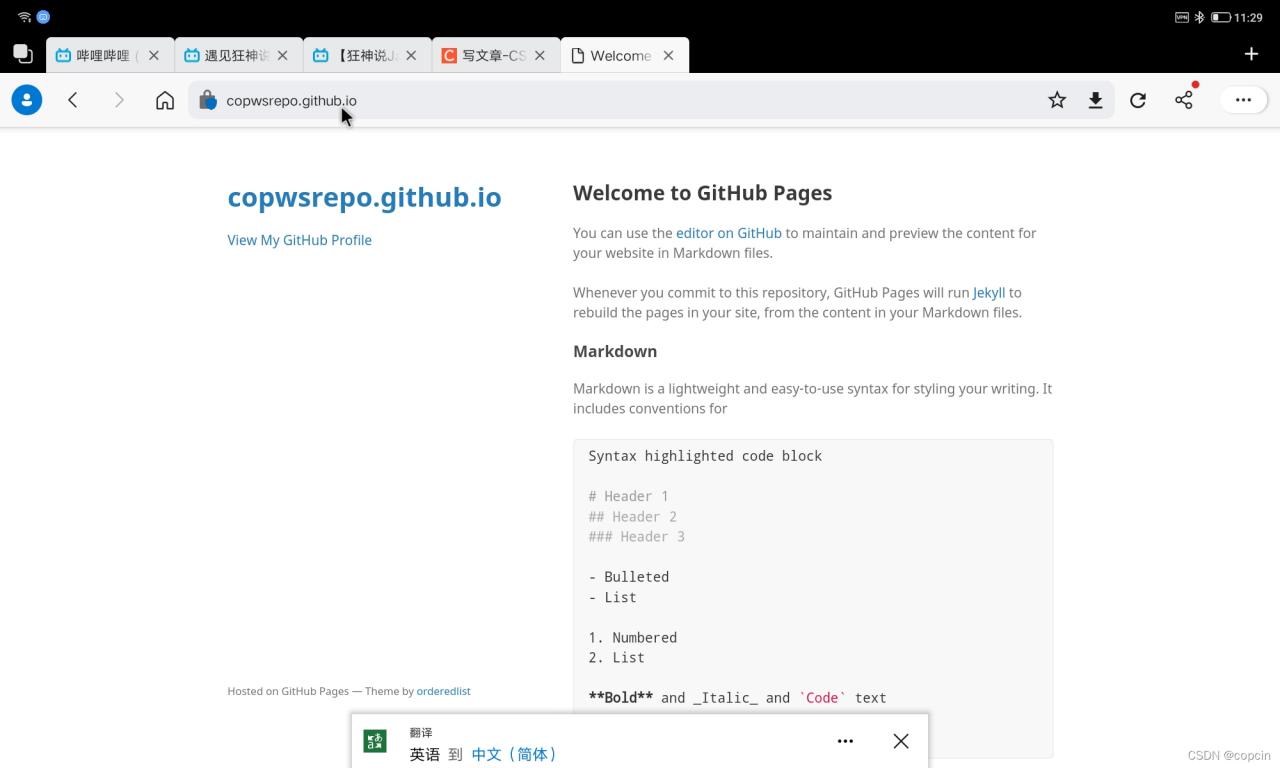1280x768 pixels.
Task: Open the copwsrepo.github.io site title link
Action: coord(364,197)
